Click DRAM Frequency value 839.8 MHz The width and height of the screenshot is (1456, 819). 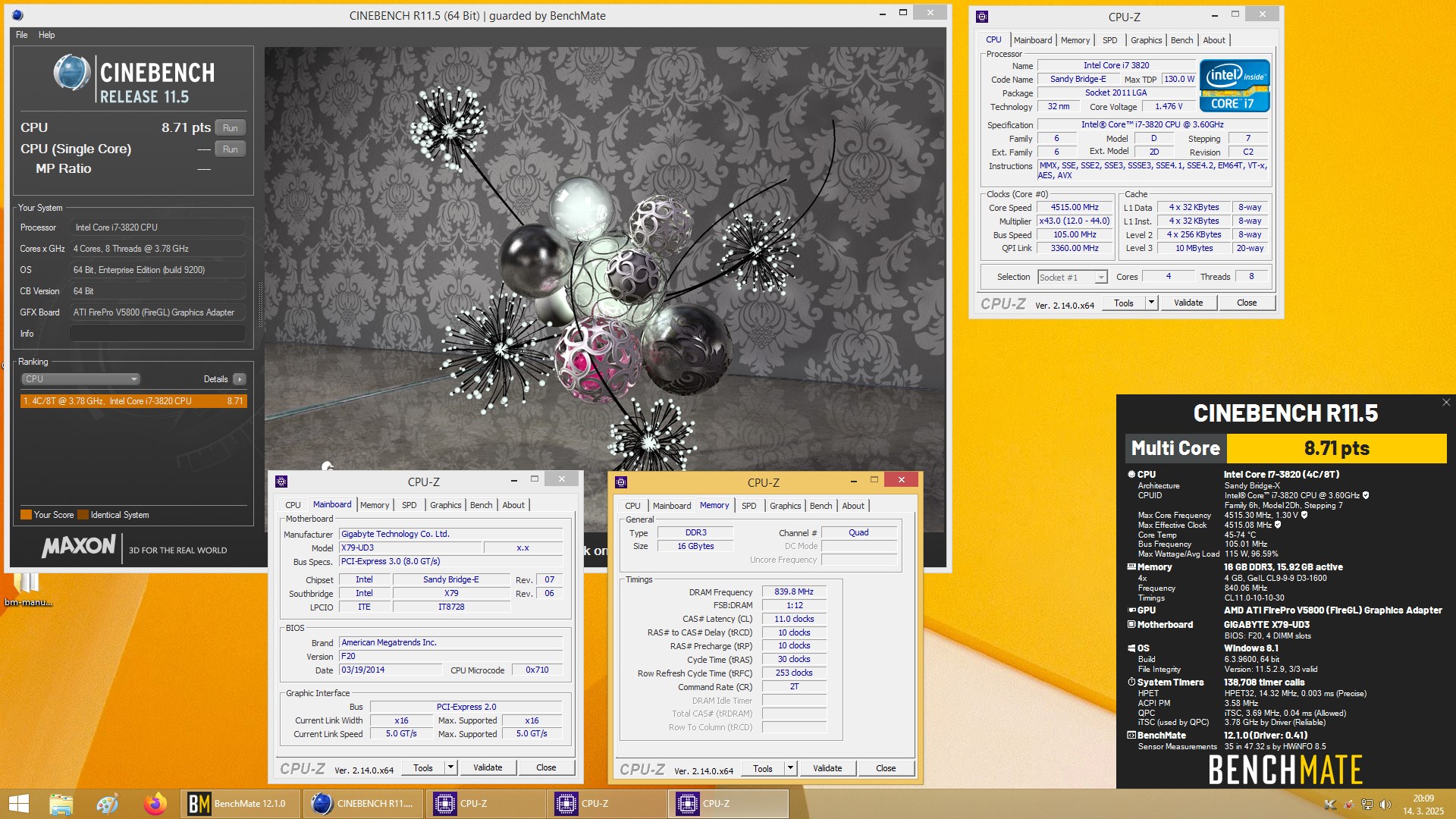(794, 592)
